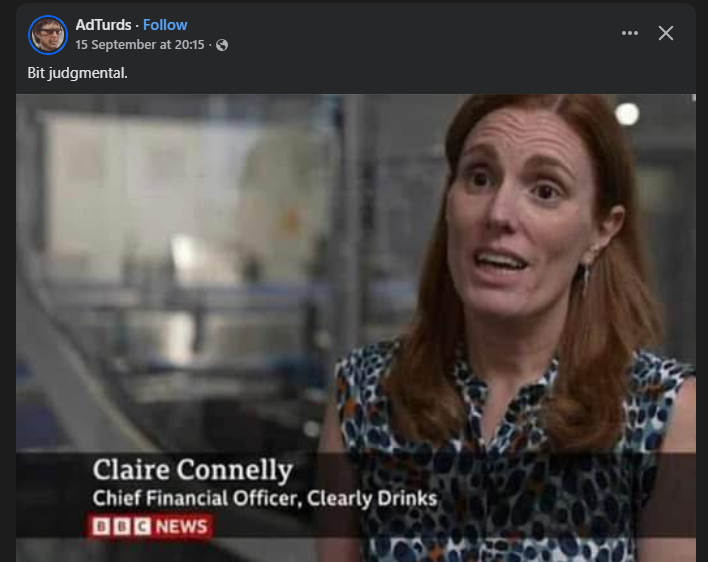The image size is (708, 562).
Task: Open the AdTurds profile picture
Action: 48,35
